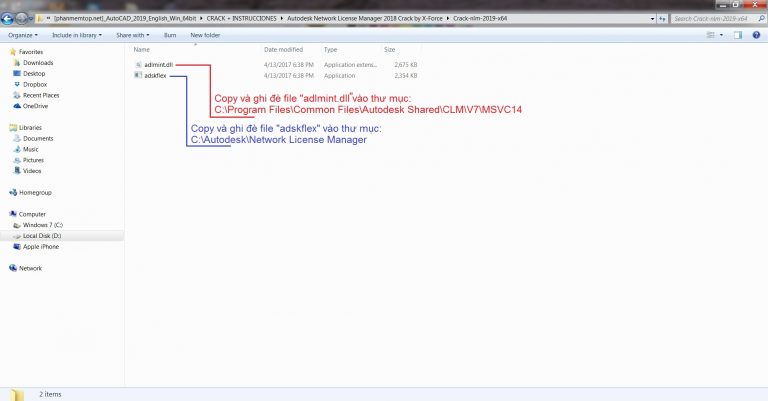
Task: Open the Videos library
Action: coord(32,171)
